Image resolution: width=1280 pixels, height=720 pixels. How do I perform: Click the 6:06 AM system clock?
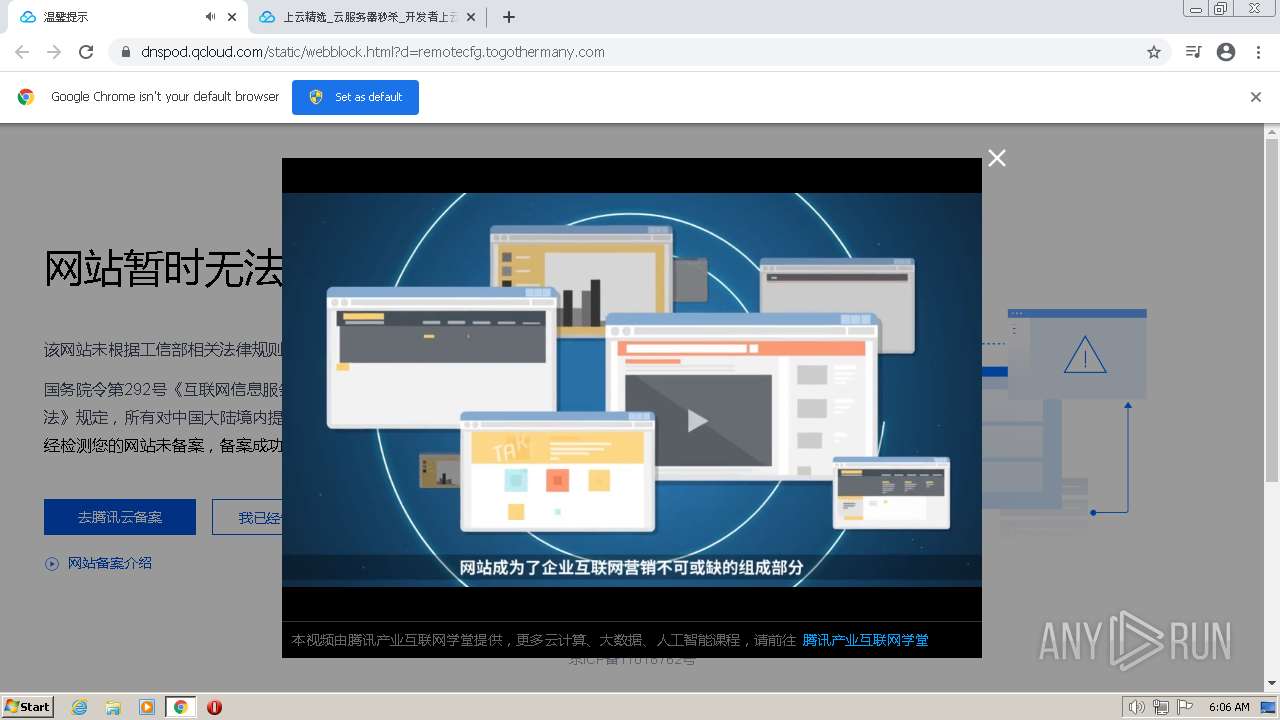1229,707
